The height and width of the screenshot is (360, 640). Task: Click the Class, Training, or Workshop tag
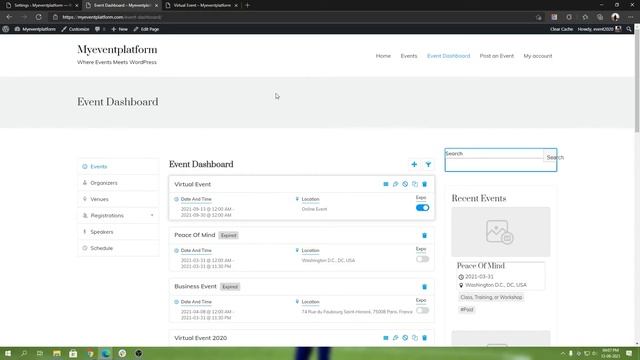tap(491, 297)
